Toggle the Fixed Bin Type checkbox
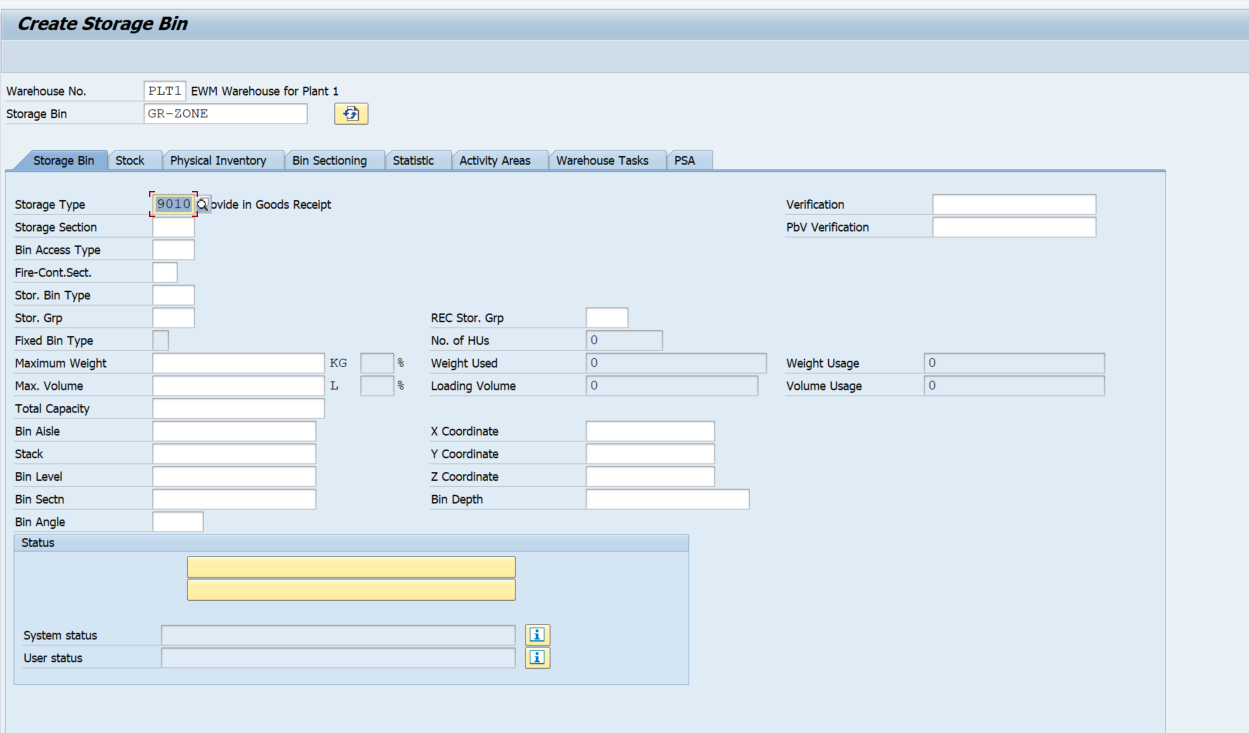The image size is (1249, 733). (x=161, y=341)
